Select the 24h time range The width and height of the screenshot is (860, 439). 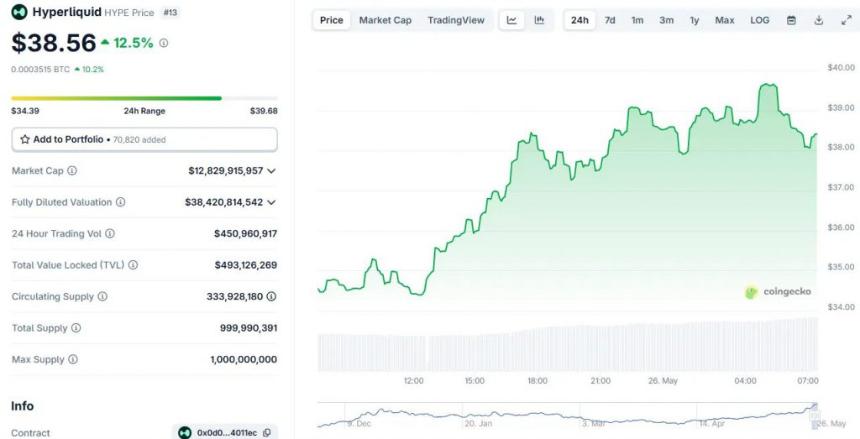tap(580, 20)
